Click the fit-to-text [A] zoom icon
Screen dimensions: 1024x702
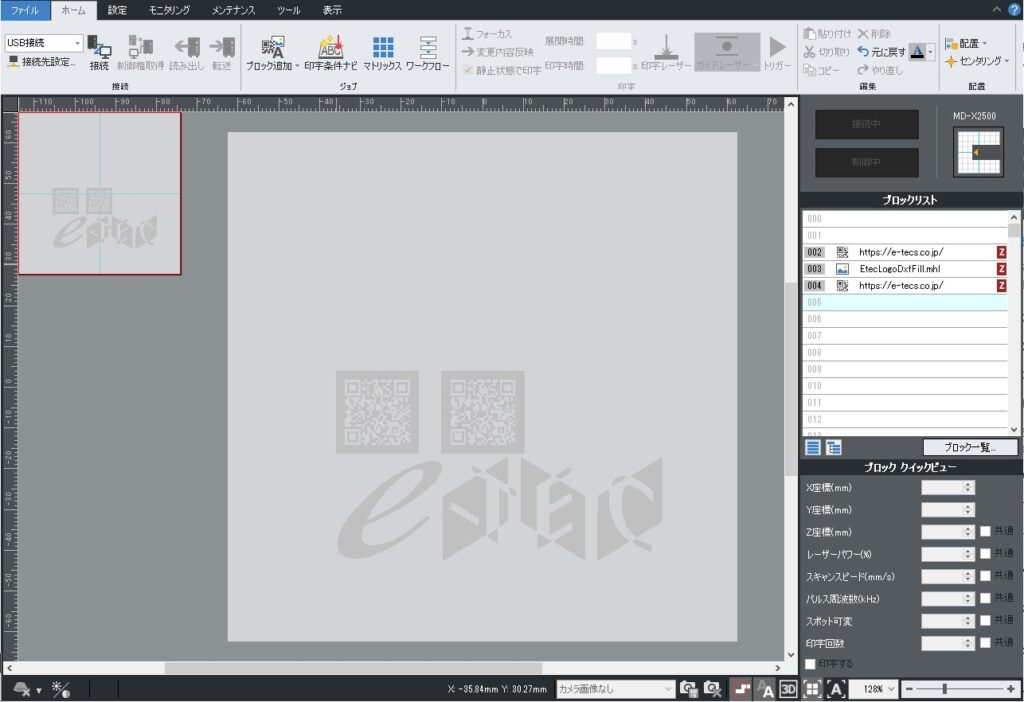pyautogui.click(x=836, y=688)
